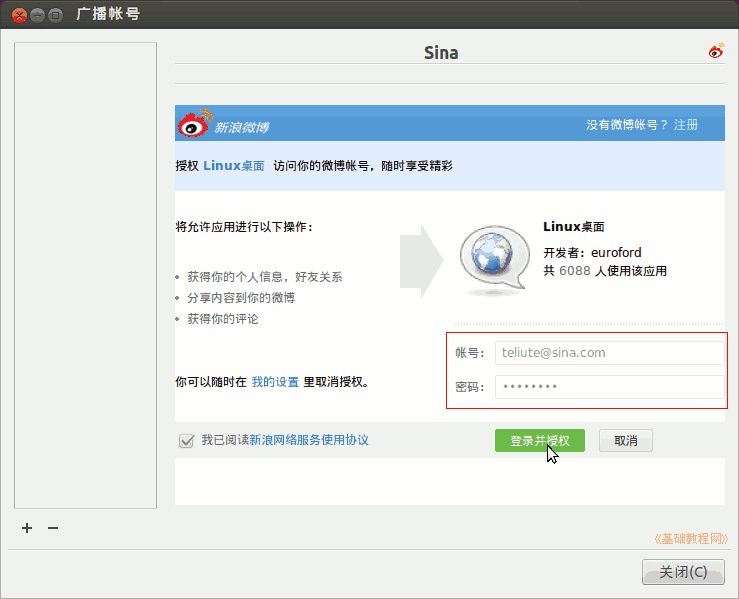Click the Sina Weibo icon beside the Sina header
This screenshot has width=739, height=599.
pyautogui.click(x=715, y=52)
